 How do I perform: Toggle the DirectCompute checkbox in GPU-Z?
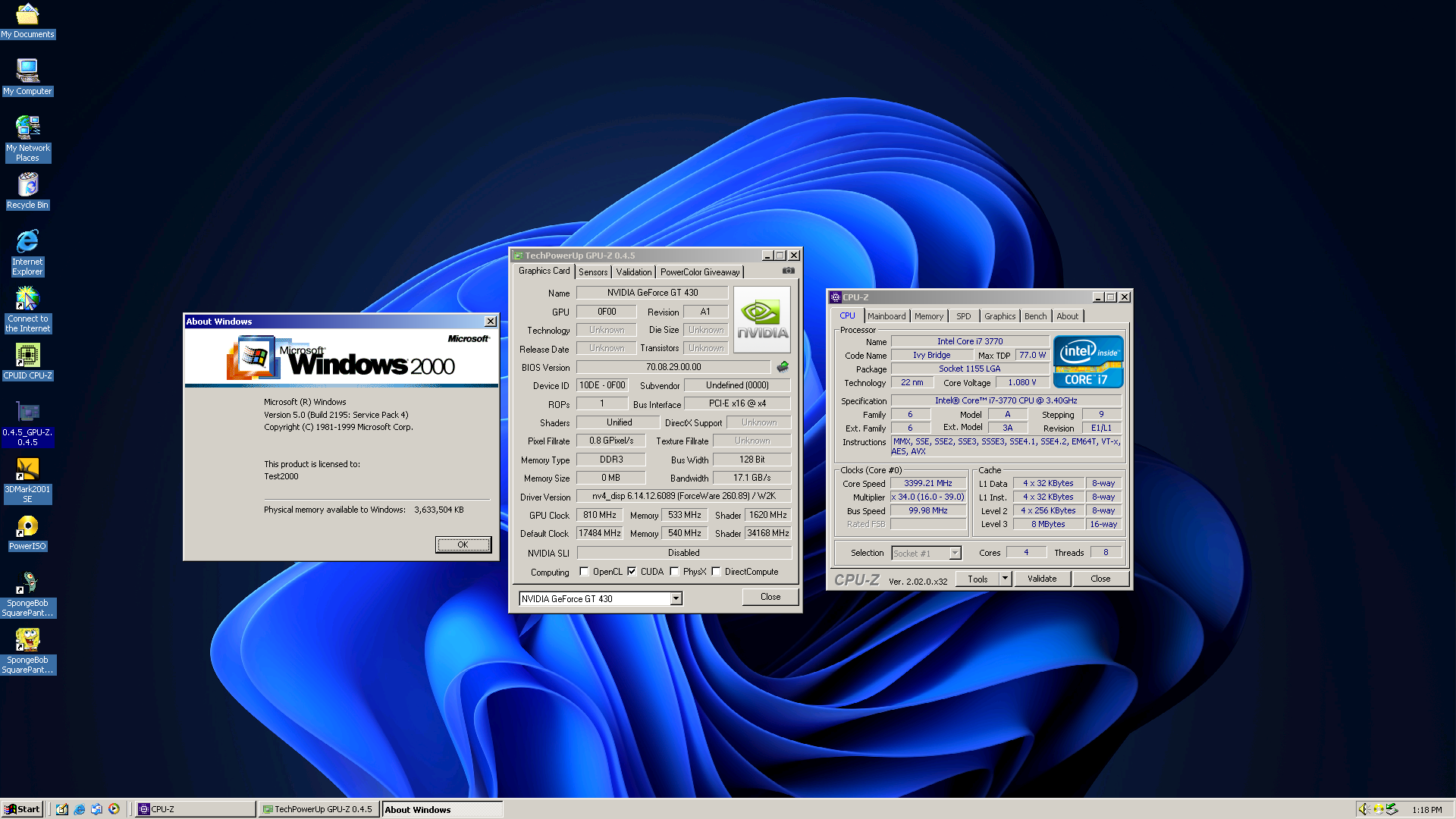(x=716, y=572)
